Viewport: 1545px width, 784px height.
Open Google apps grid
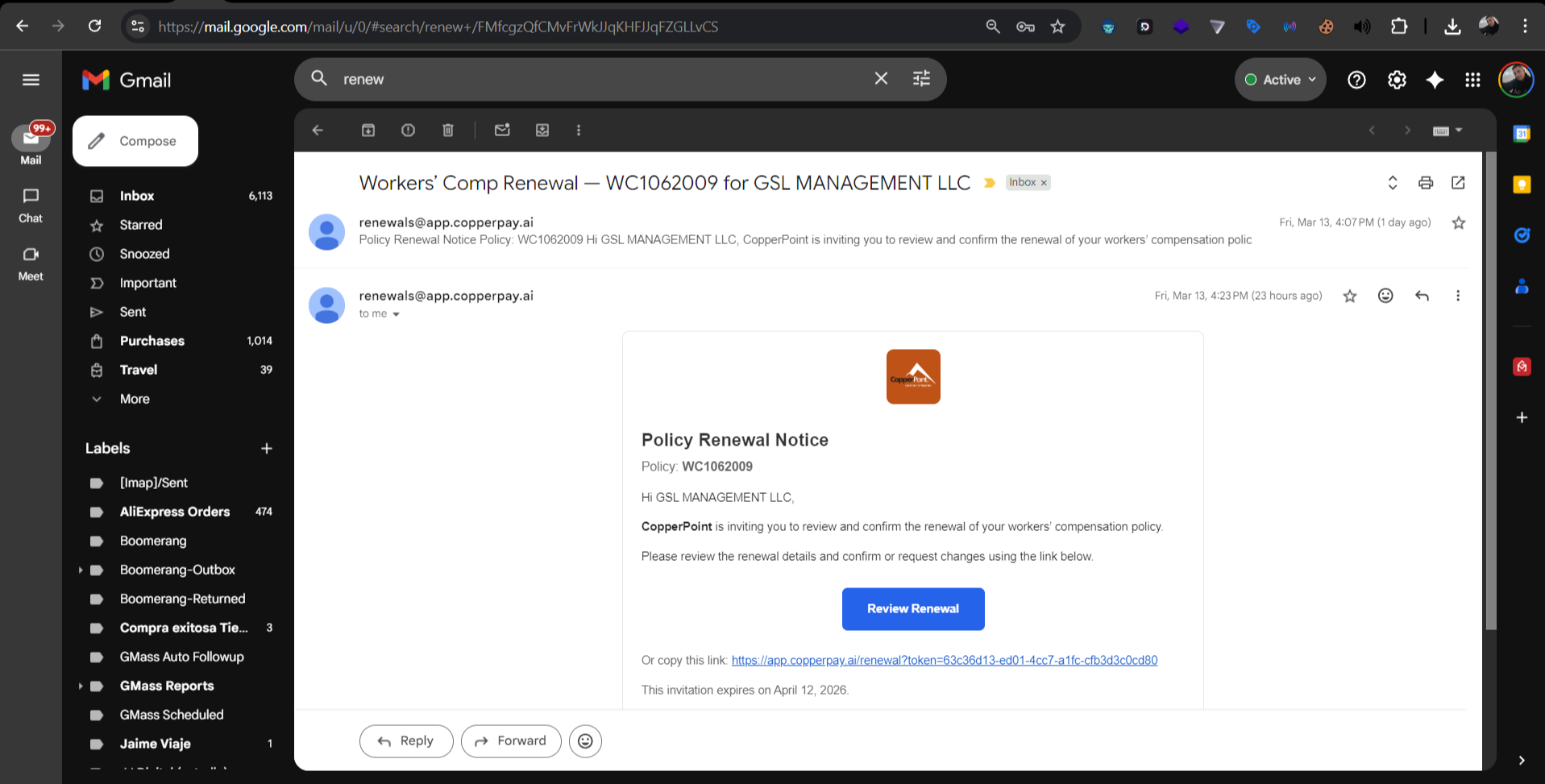1472,80
